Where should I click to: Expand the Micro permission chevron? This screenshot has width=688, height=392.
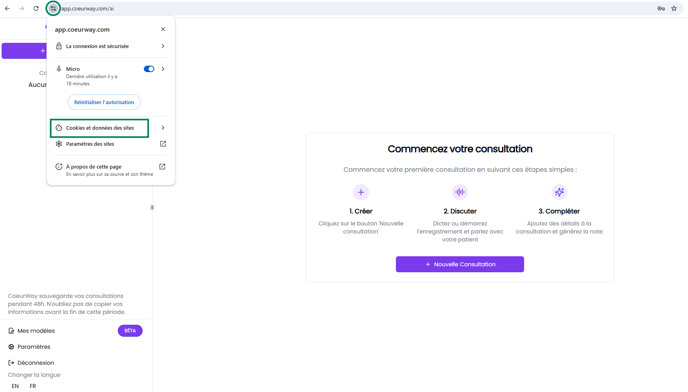point(163,69)
